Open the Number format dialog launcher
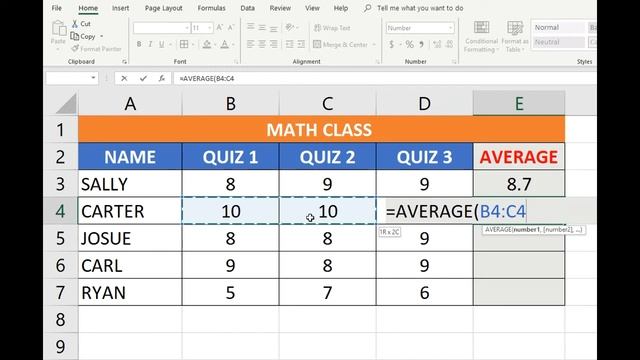Screen dimensions: 640x360 (x=454, y=62)
